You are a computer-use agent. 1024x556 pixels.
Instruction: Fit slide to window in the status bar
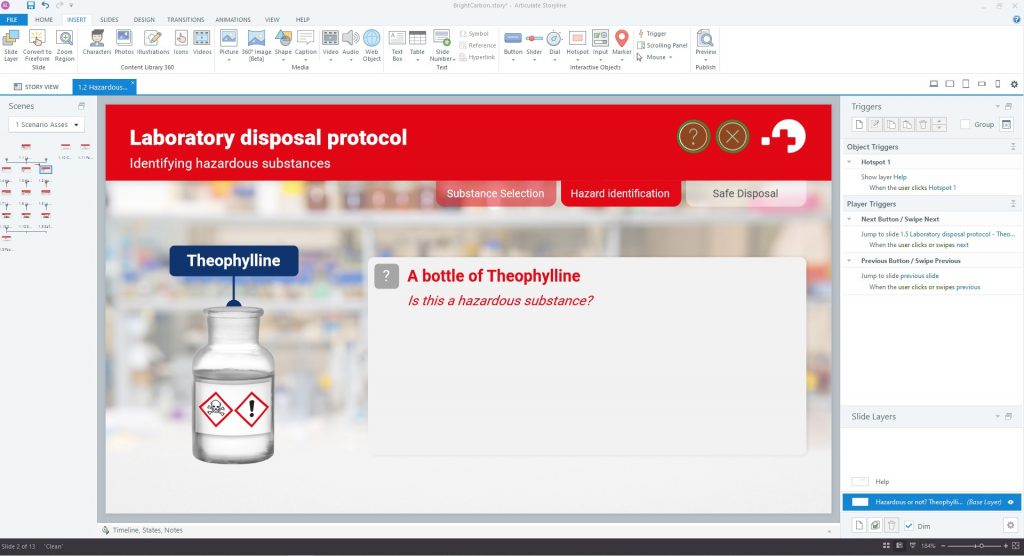click(1016, 546)
